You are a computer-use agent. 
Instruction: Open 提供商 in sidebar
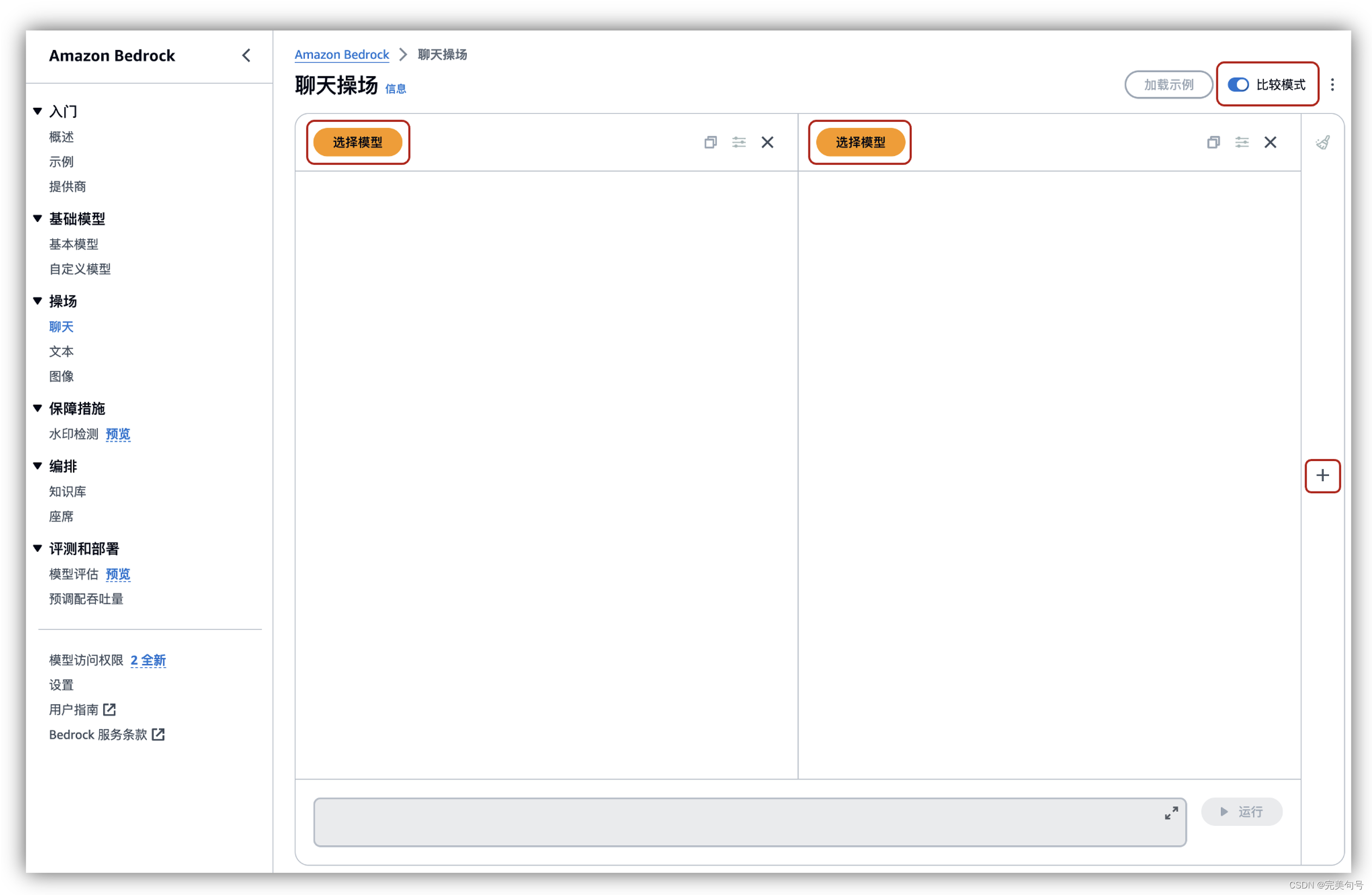tap(67, 186)
